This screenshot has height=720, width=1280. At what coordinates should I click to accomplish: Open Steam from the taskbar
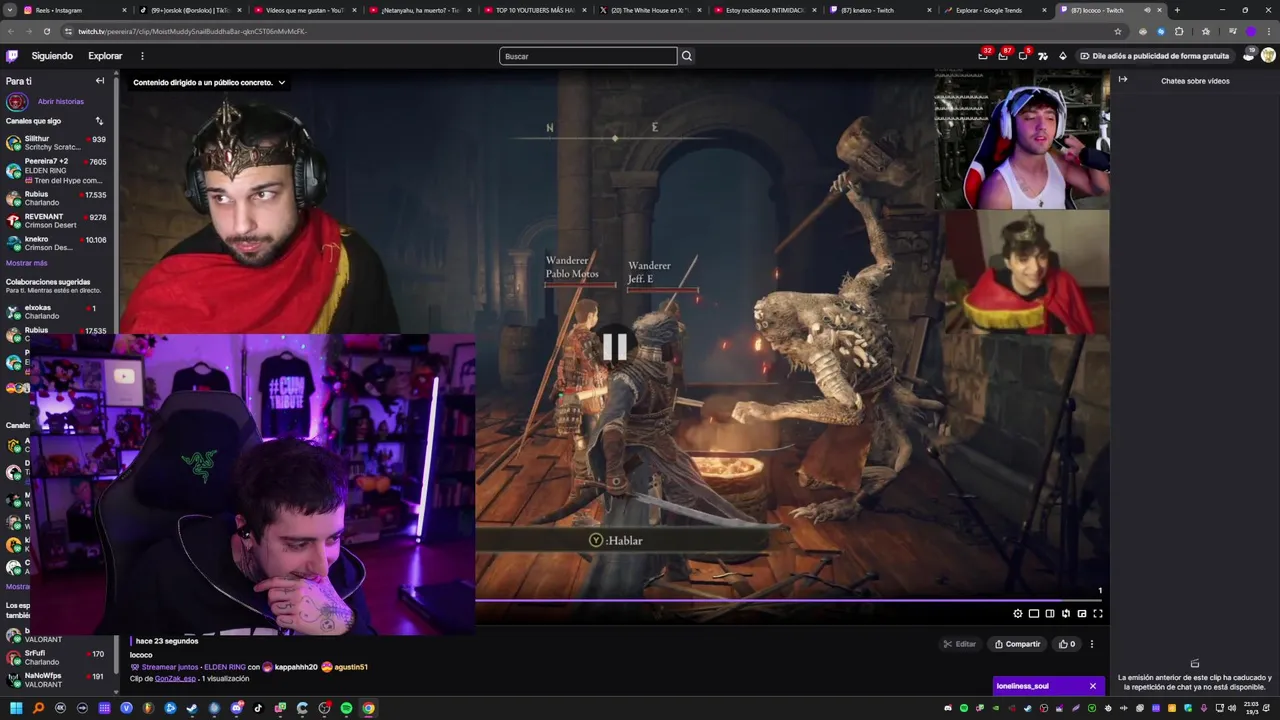(192, 708)
